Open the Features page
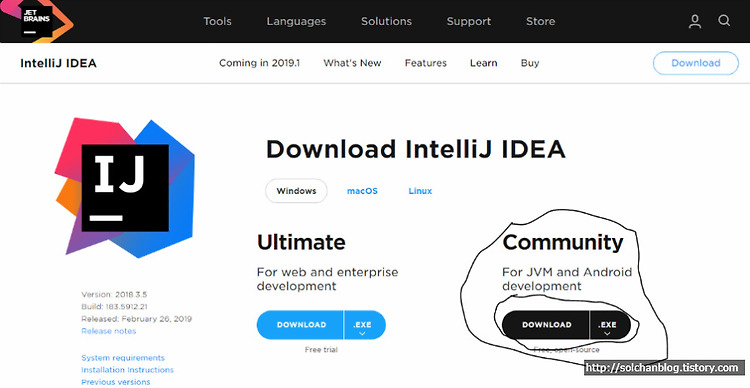Image resolution: width=750 pixels, height=388 pixels. [426, 63]
